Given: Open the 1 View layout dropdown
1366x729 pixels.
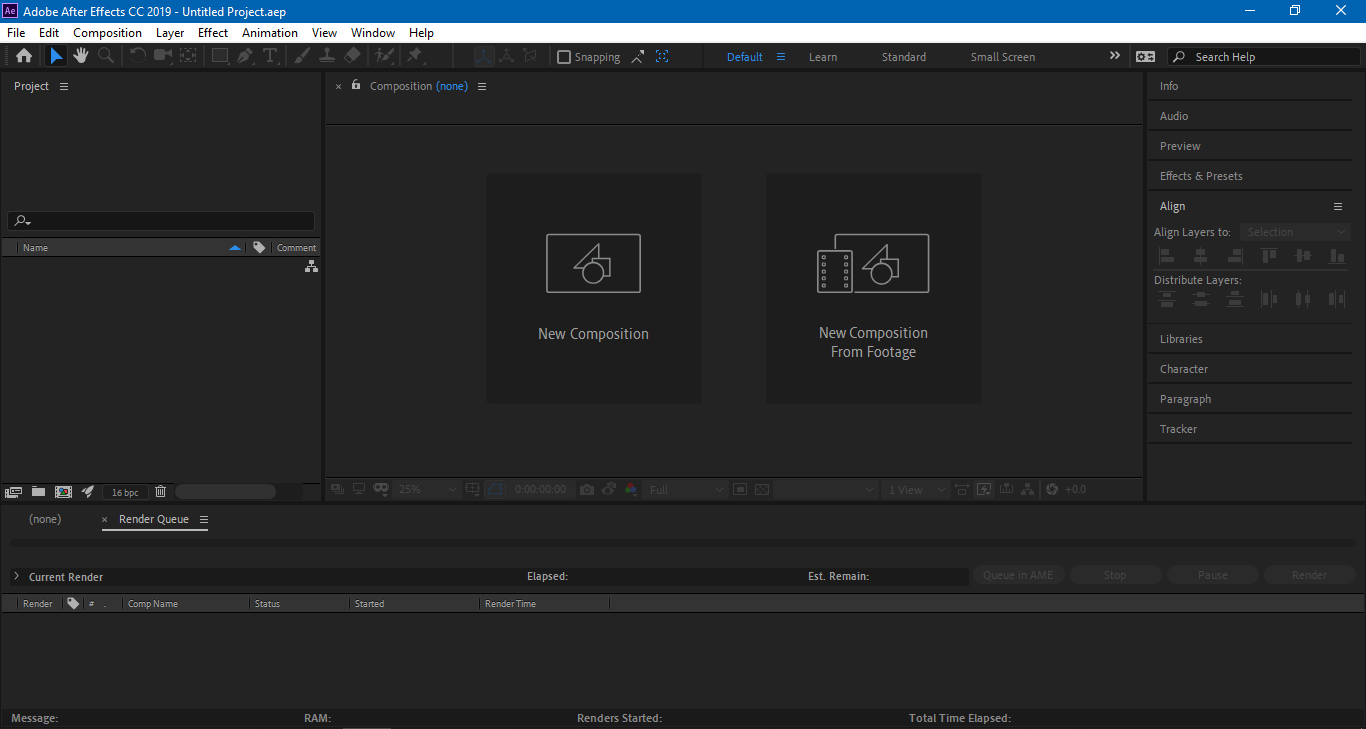Looking at the screenshot, I should point(916,489).
